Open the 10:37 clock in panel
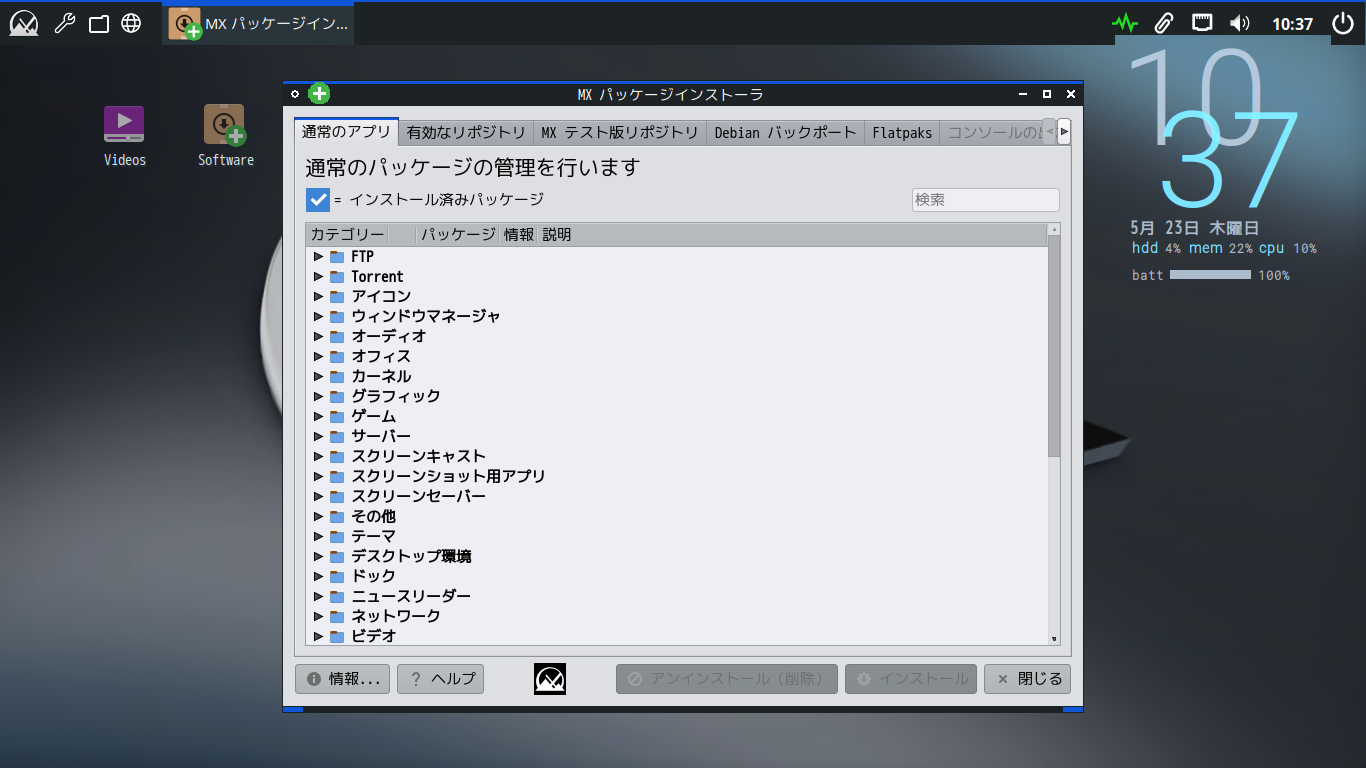Viewport: 1366px width, 768px height. [1292, 24]
